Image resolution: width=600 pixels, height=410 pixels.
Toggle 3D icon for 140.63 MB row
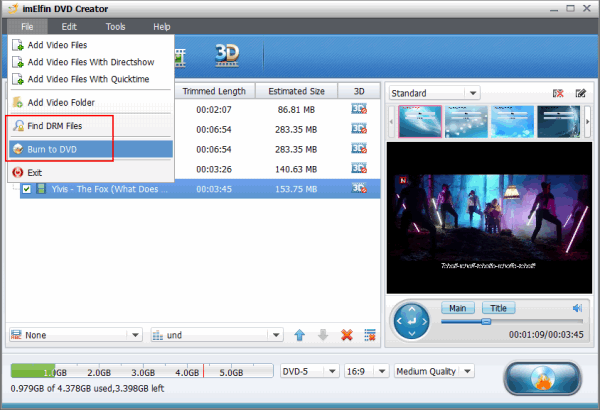[x=359, y=169]
